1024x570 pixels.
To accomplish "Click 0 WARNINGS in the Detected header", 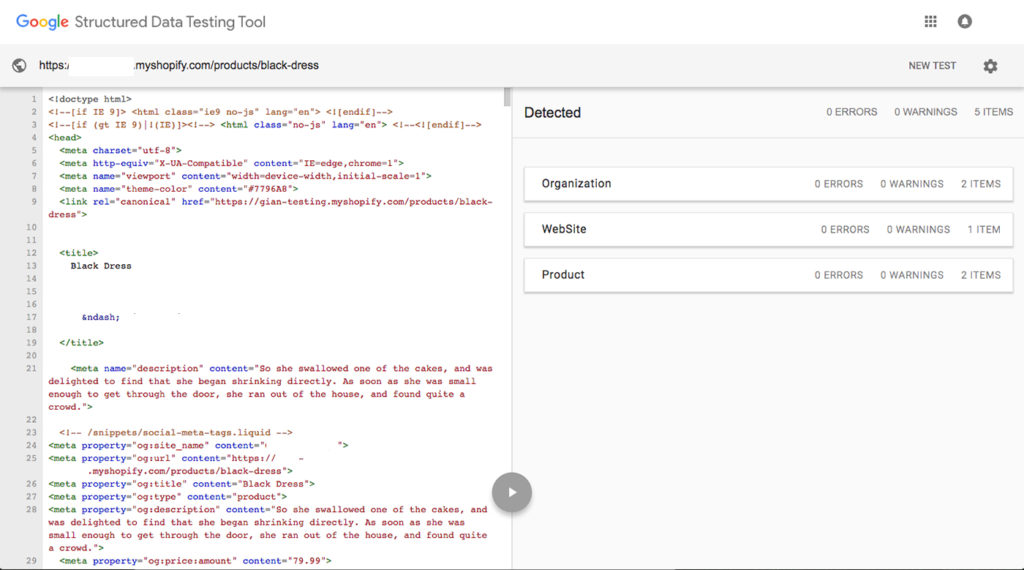I will click(925, 112).
